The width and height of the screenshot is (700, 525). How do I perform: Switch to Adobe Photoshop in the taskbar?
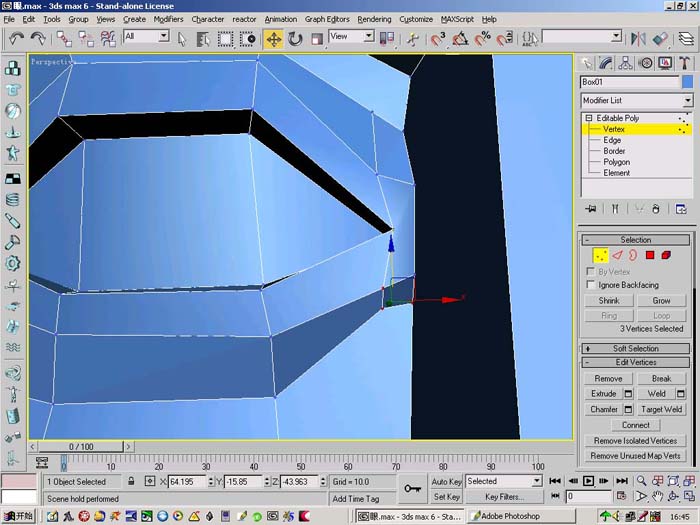pos(521,516)
